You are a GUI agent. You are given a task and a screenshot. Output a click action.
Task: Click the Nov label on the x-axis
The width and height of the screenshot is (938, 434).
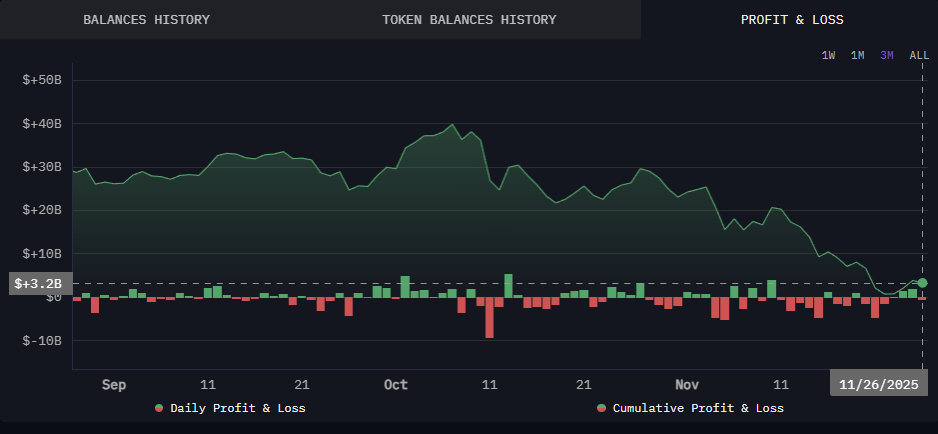pos(686,384)
